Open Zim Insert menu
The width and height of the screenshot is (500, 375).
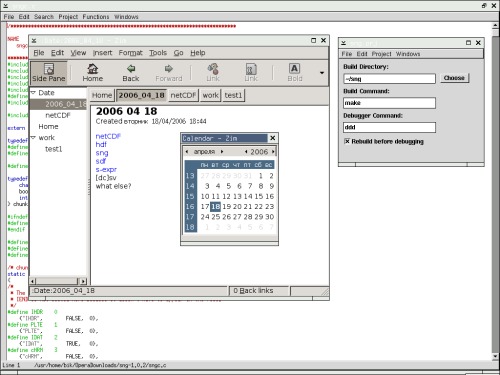pos(102,53)
